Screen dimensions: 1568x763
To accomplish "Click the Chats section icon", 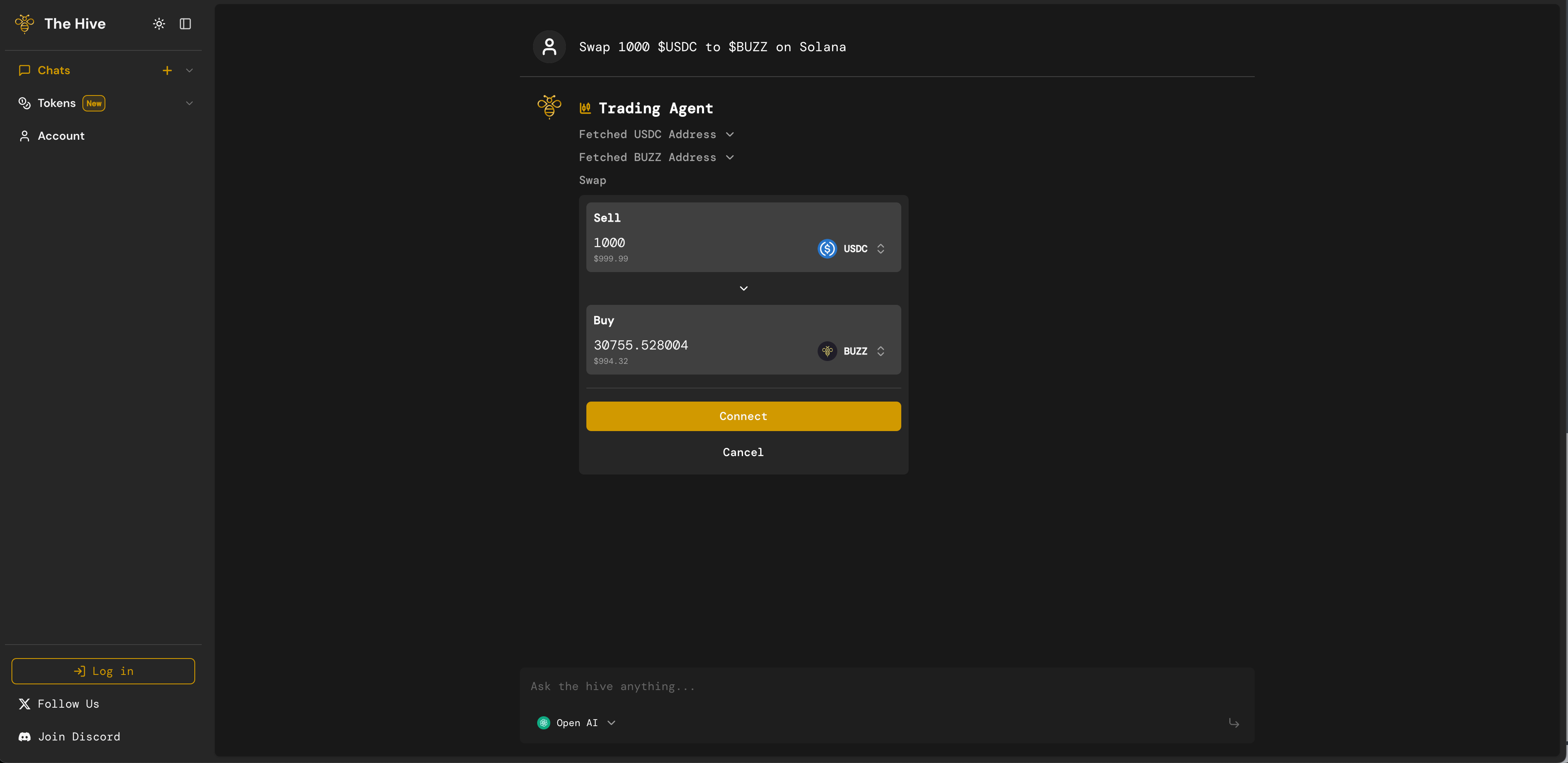I will click(24, 70).
